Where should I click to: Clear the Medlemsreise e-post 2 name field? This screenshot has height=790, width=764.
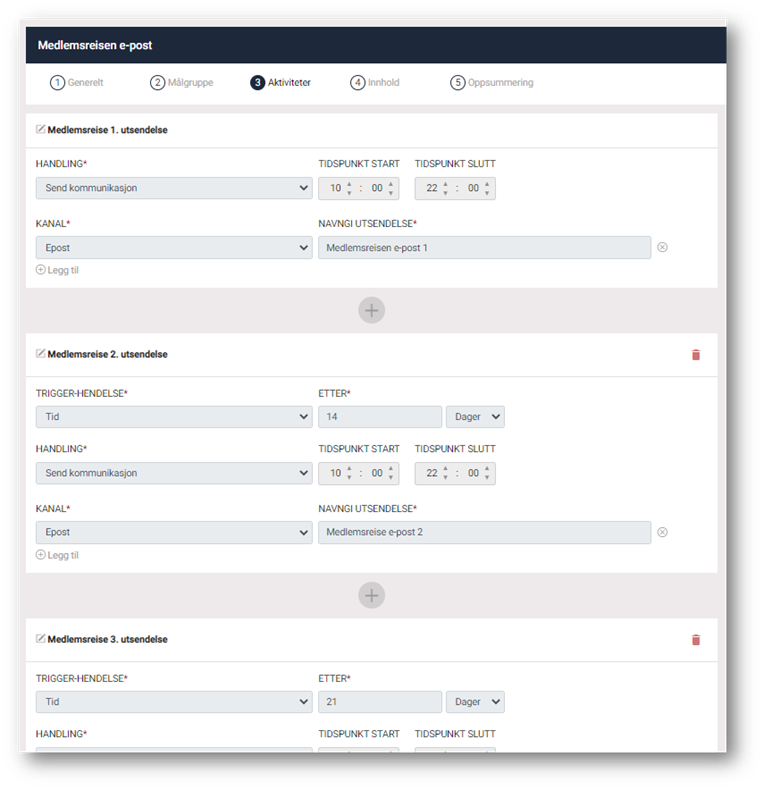point(662,532)
